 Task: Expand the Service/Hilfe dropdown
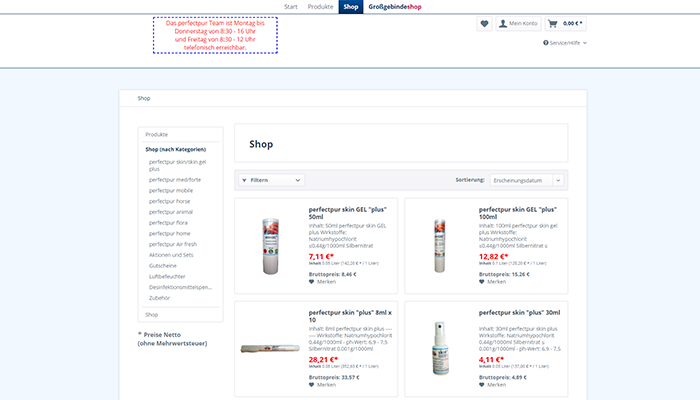click(565, 43)
